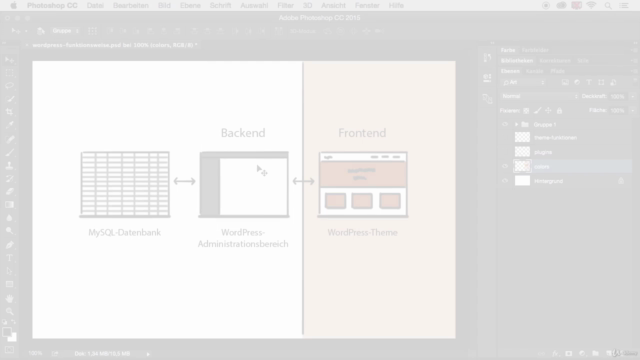
Task: Open the Fenster menu
Action: (367, 5)
